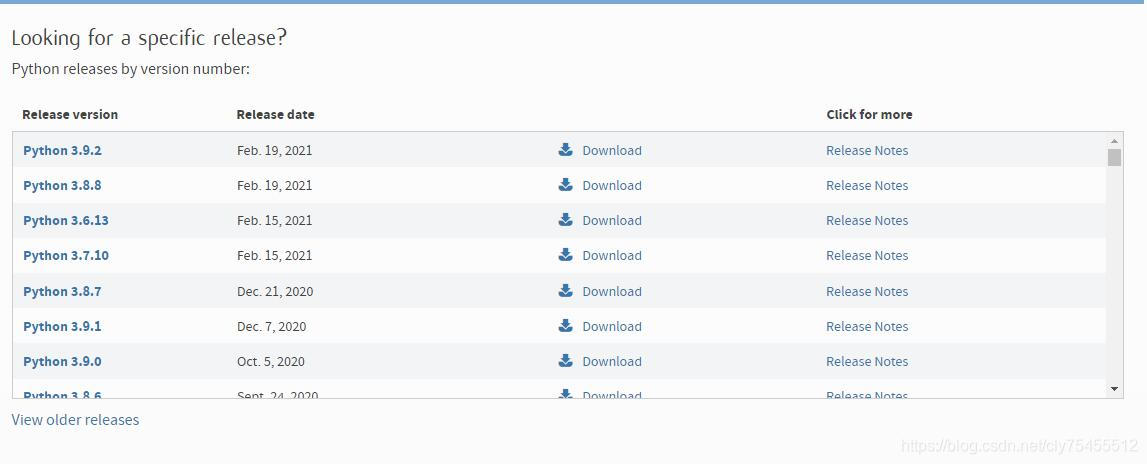Open the Python 3.8.8 release page
The width and height of the screenshot is (1147, 464).
(x=62, y=186)
